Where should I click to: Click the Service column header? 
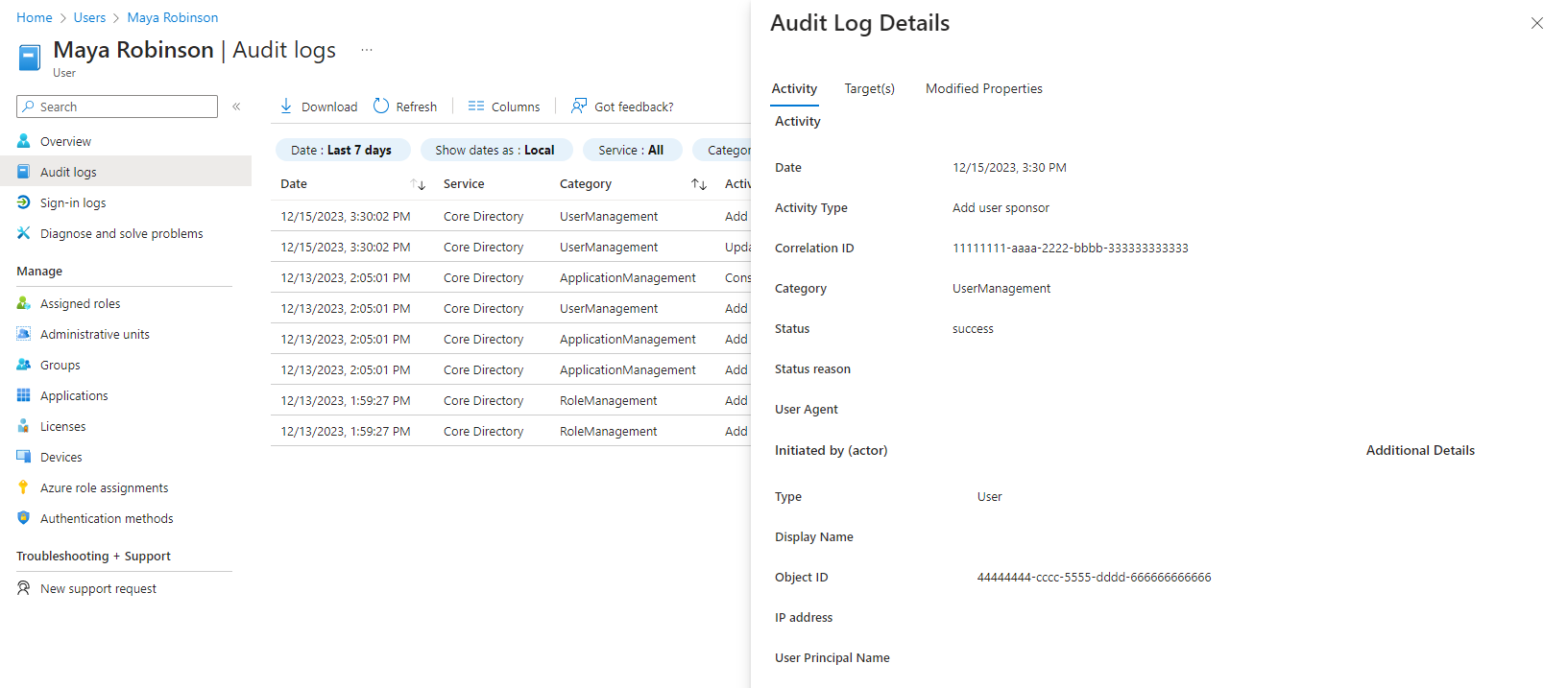click(x=464, y=184)
